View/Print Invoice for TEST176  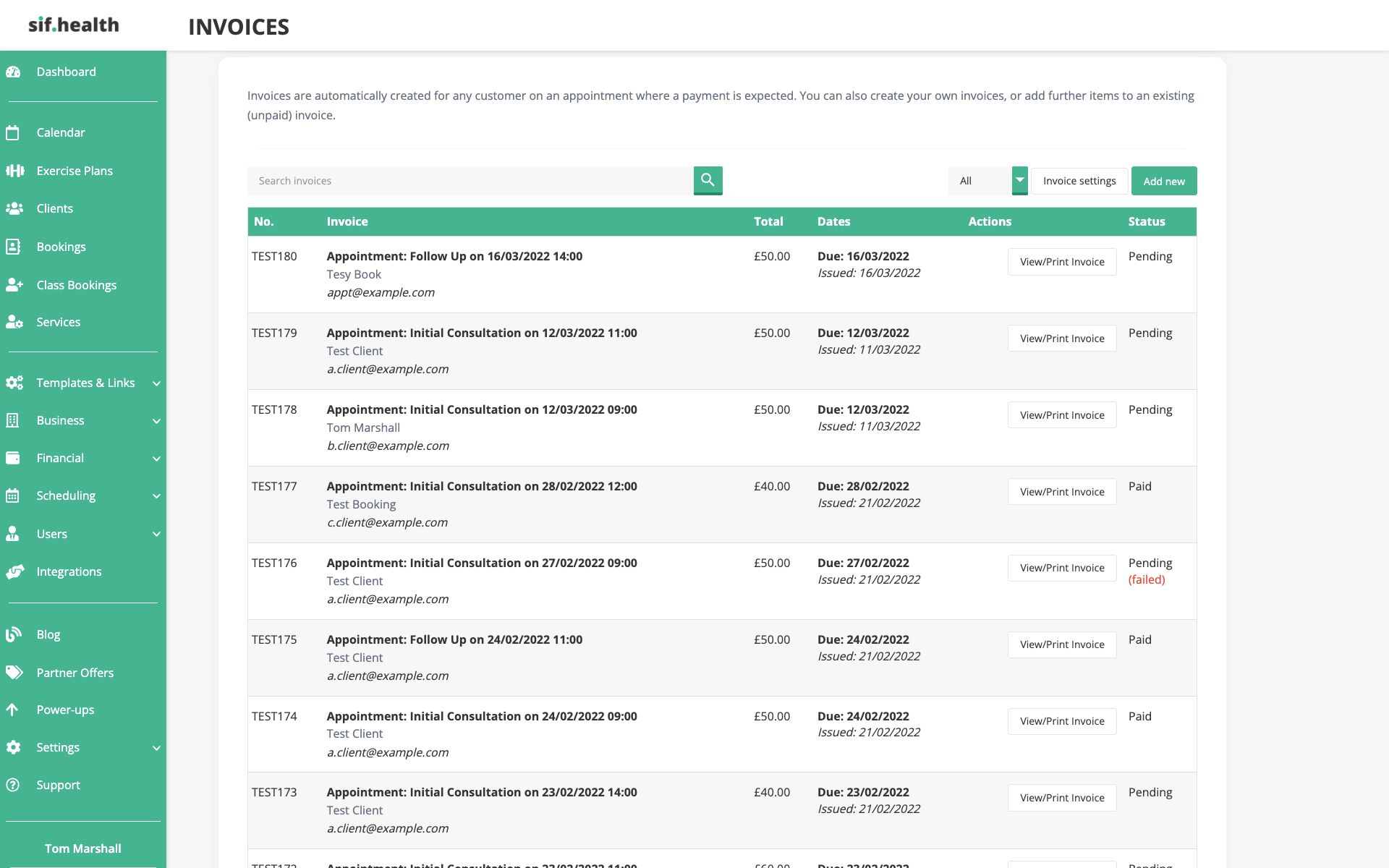1062,568
